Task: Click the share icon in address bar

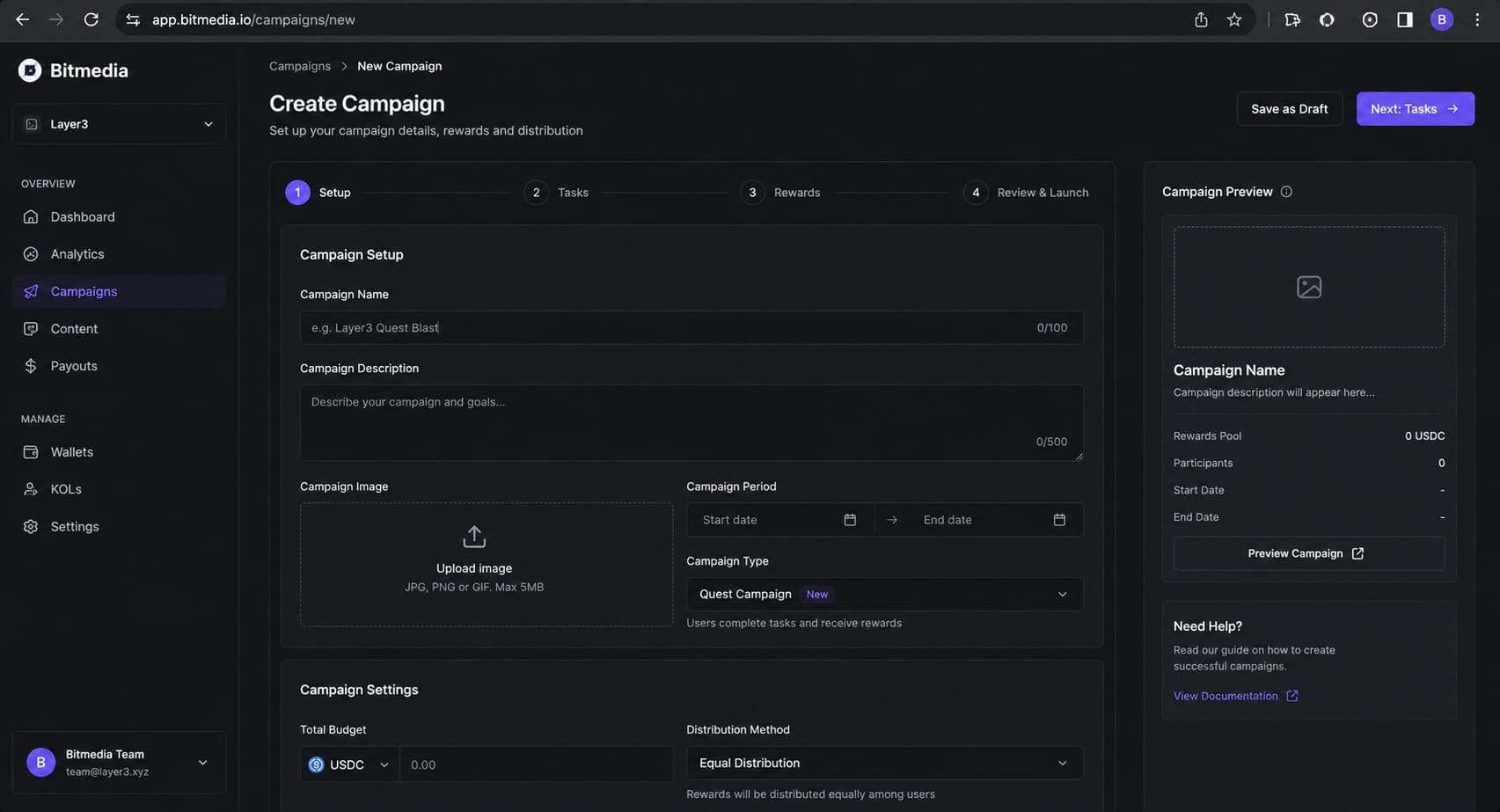Action: click(1201, 19)
